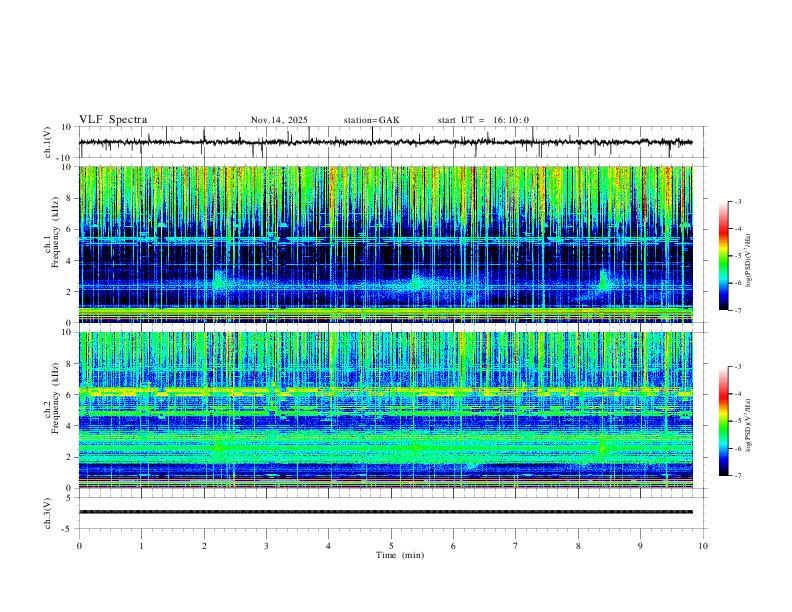Click the ch.1 2 kHz burst near minute 8.4
This screenshot has width=792, height=612.
click(x=603, y=281)
